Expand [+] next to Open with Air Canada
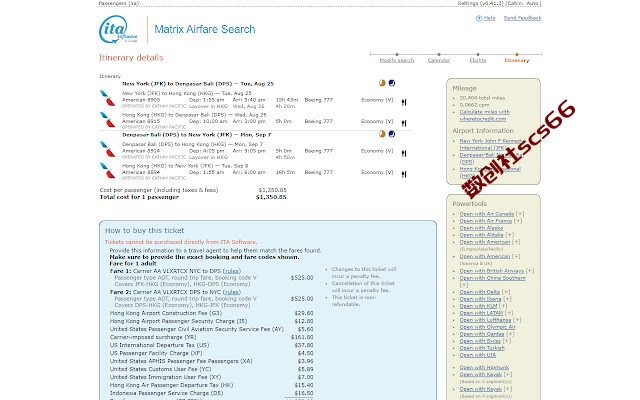 (x=520, y=214)
